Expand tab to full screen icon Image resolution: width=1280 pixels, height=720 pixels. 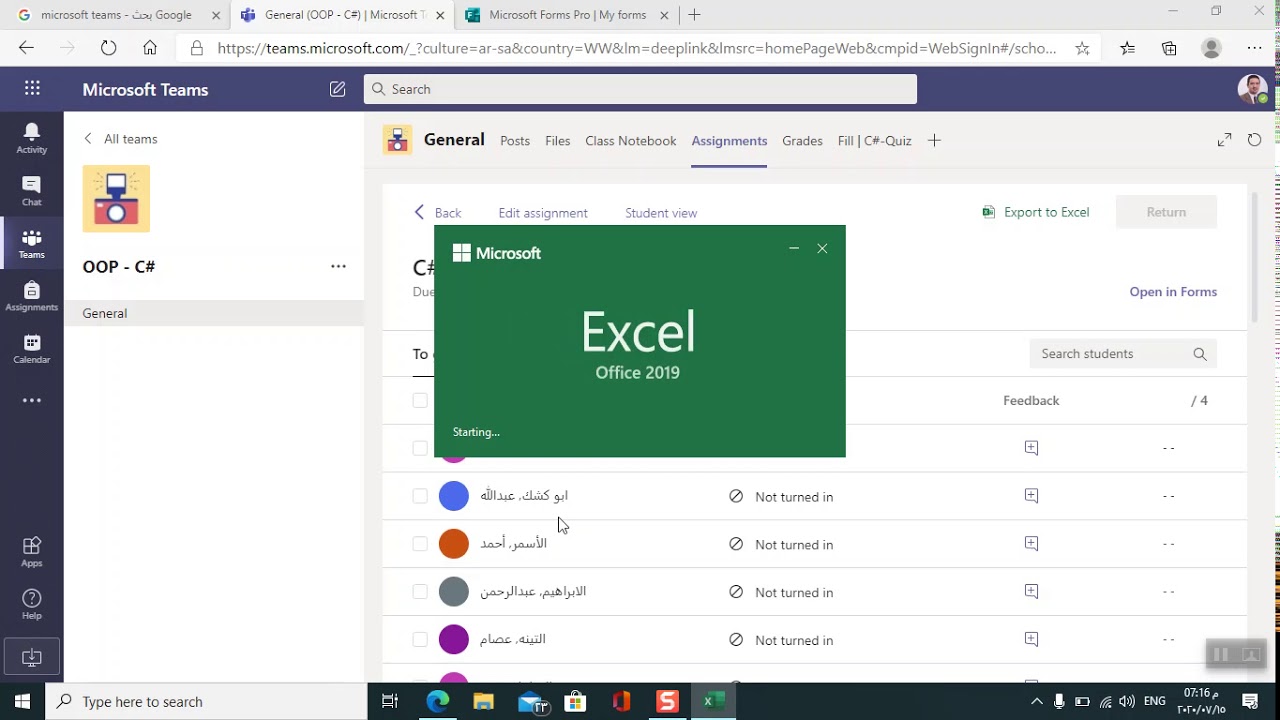coord(1224,140)
